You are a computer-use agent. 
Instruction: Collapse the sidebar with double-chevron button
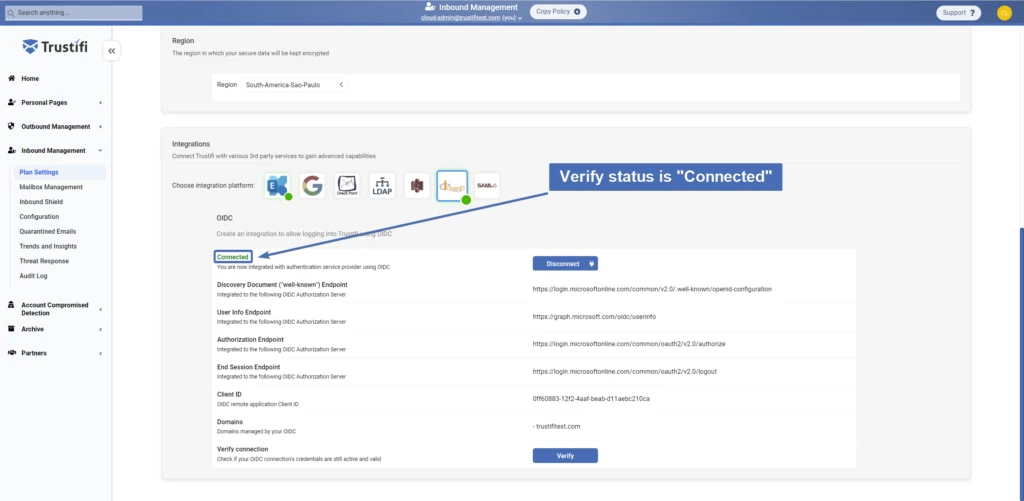[x=111, y=51]
